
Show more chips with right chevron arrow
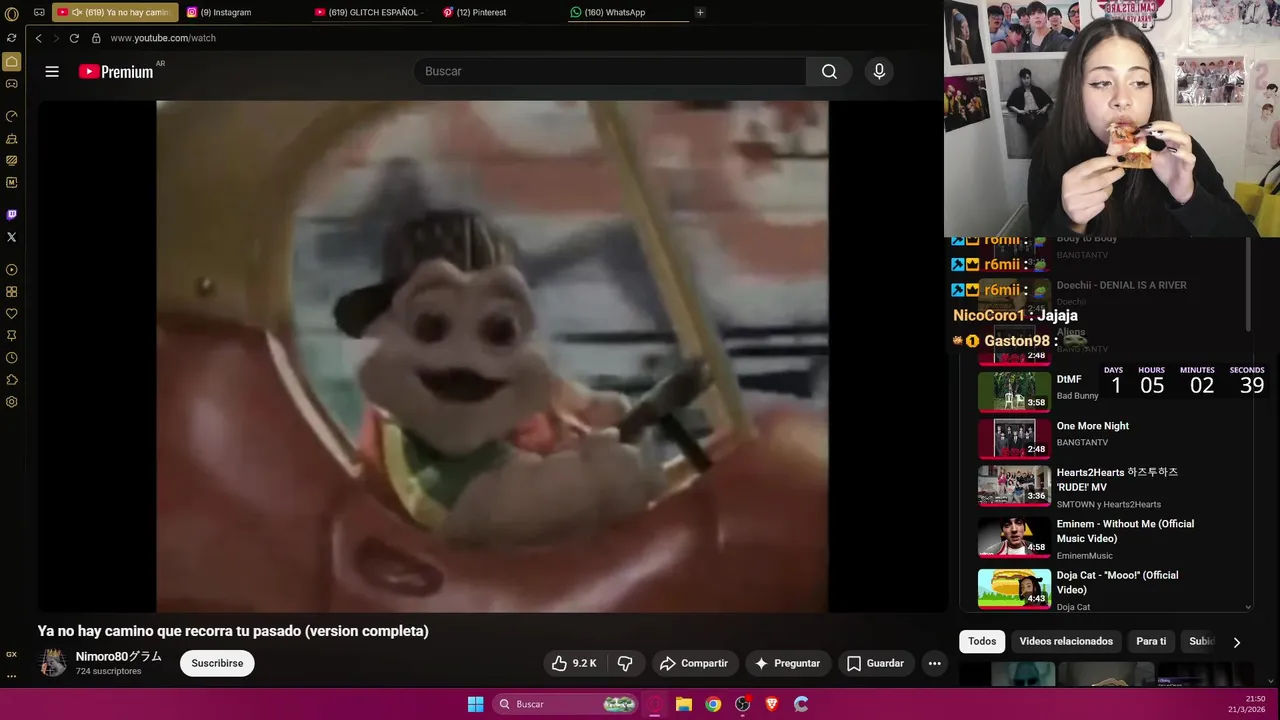[x=1236, y=642]
